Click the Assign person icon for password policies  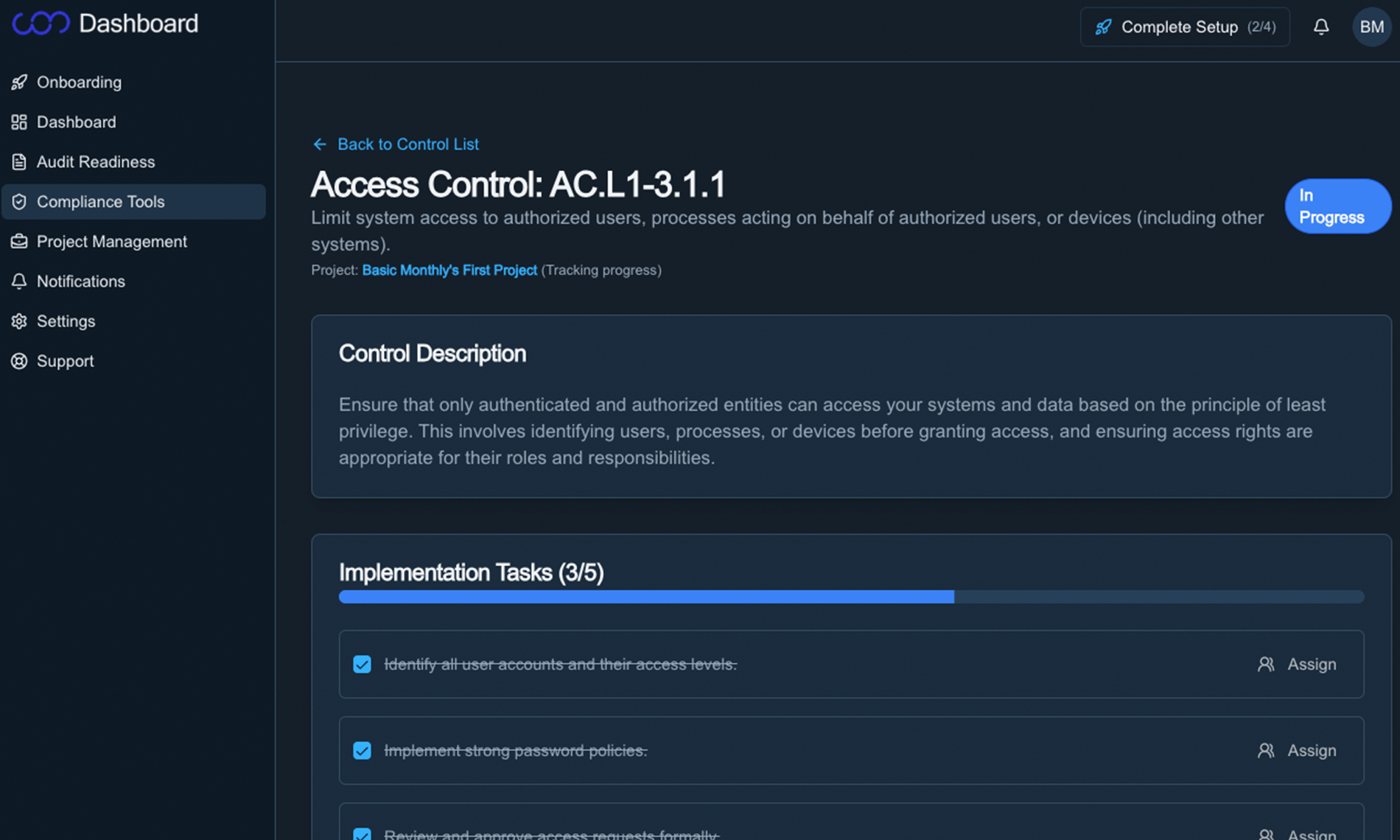(x=1267, y=750)
